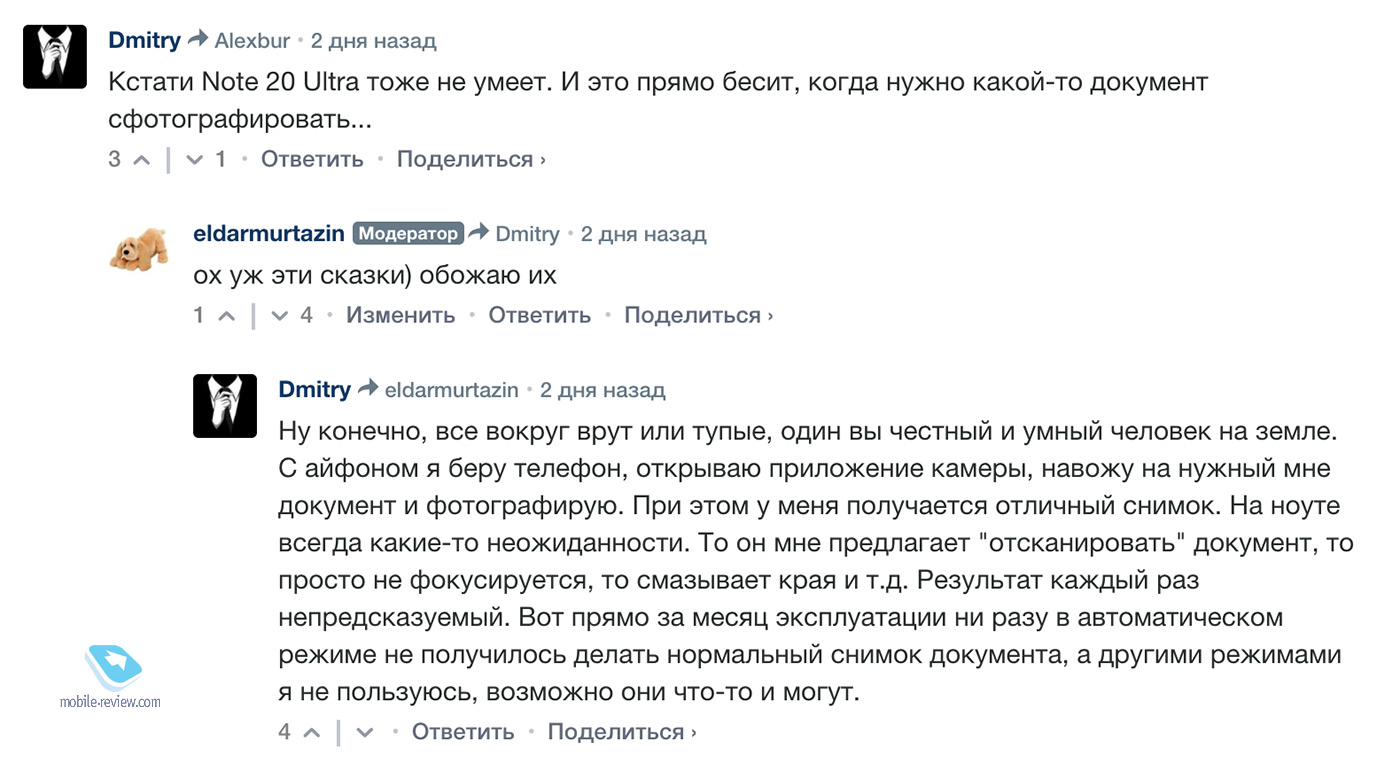Screen dimensions: 1400x773
Task: Click Изменить on eldarmurtazin's comment
Action: pyautogui.click(x=400, y=316)
